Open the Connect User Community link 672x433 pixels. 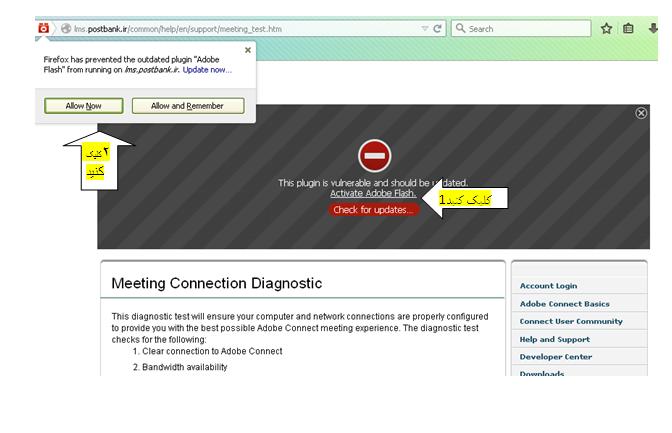click(570, 321)
